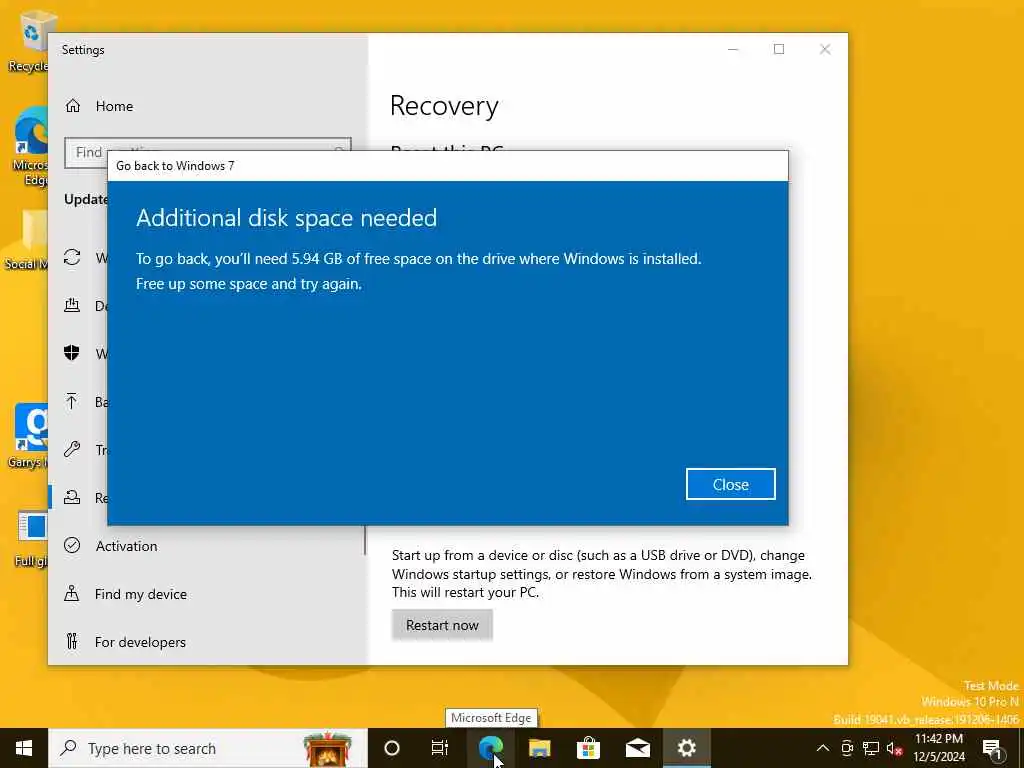Click the Settings gear in the taskbar
This screenshot has height=768, width=1024.
[x=686, y=748]
